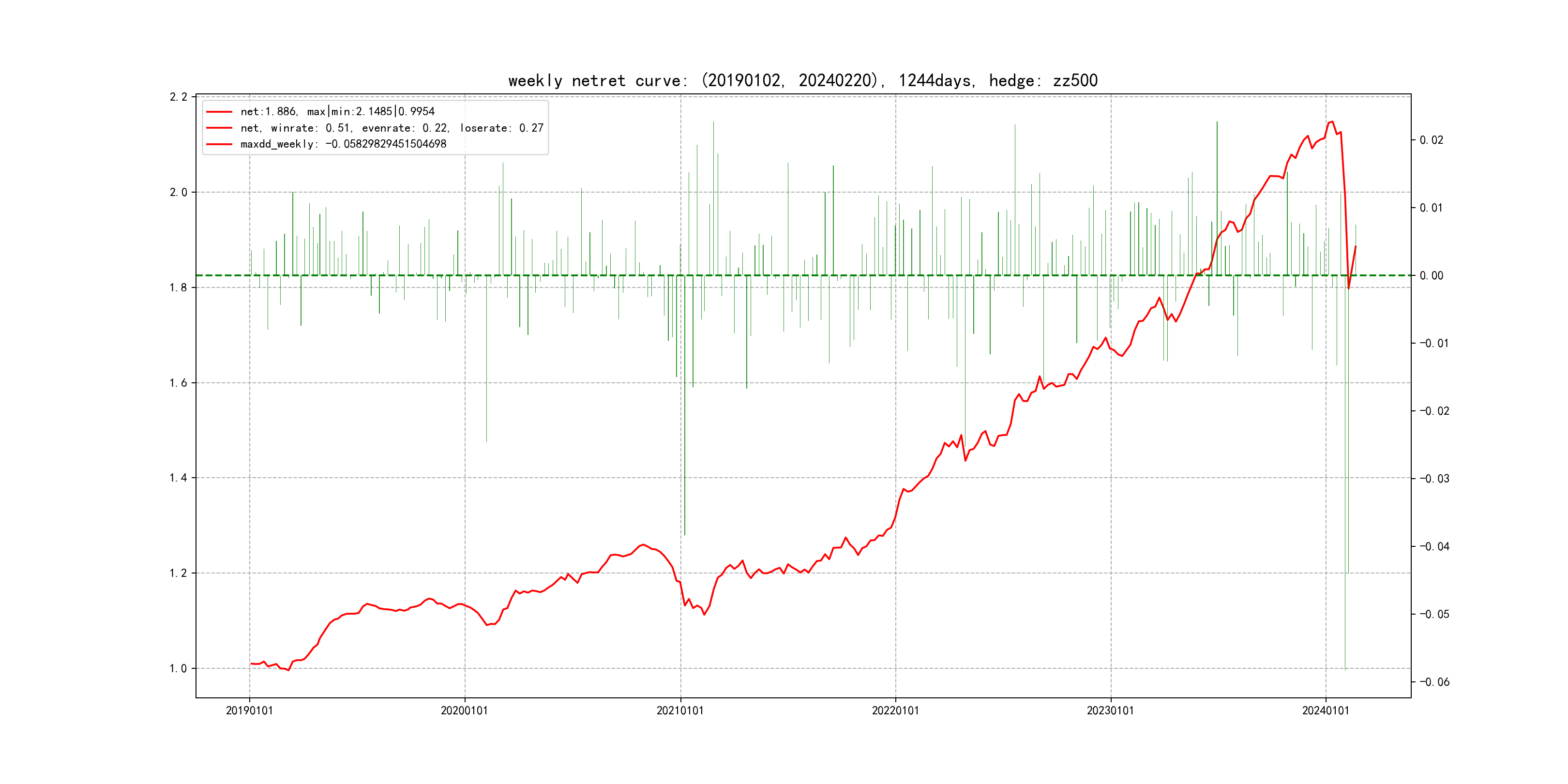This screenshot has width=1568, height=784.
Task: Click the net:1.886 max|min legend label
Action: (x=337, y=112)
